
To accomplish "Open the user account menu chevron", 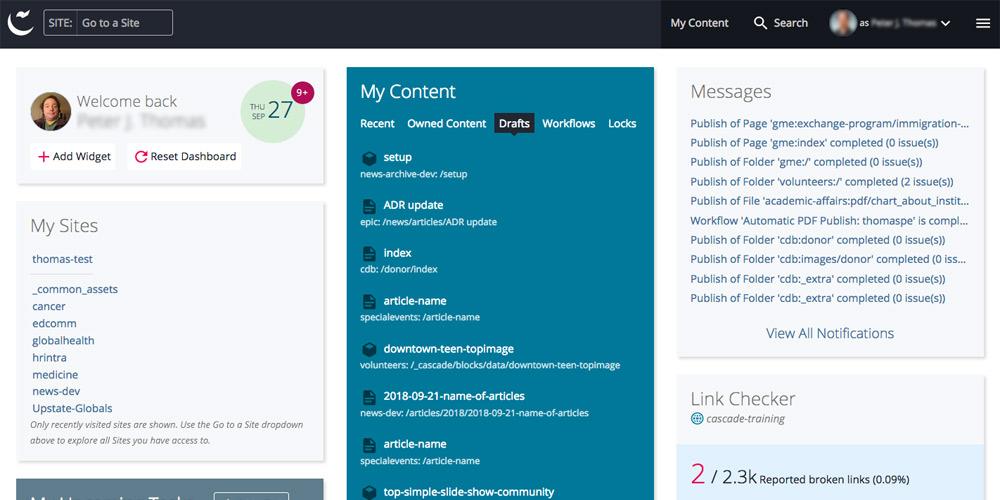I will [x=946, y=24].
